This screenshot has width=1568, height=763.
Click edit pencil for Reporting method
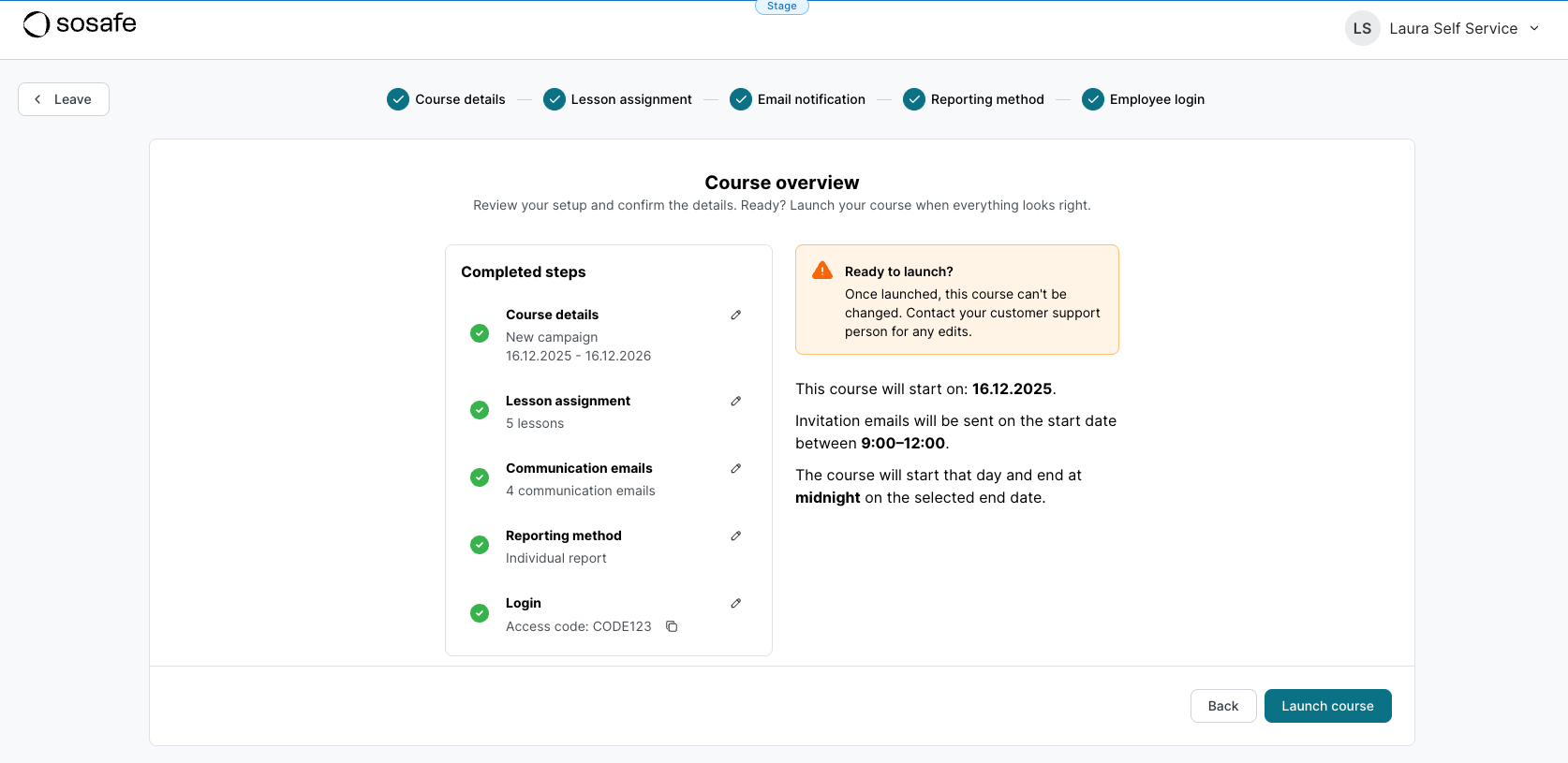736,536
